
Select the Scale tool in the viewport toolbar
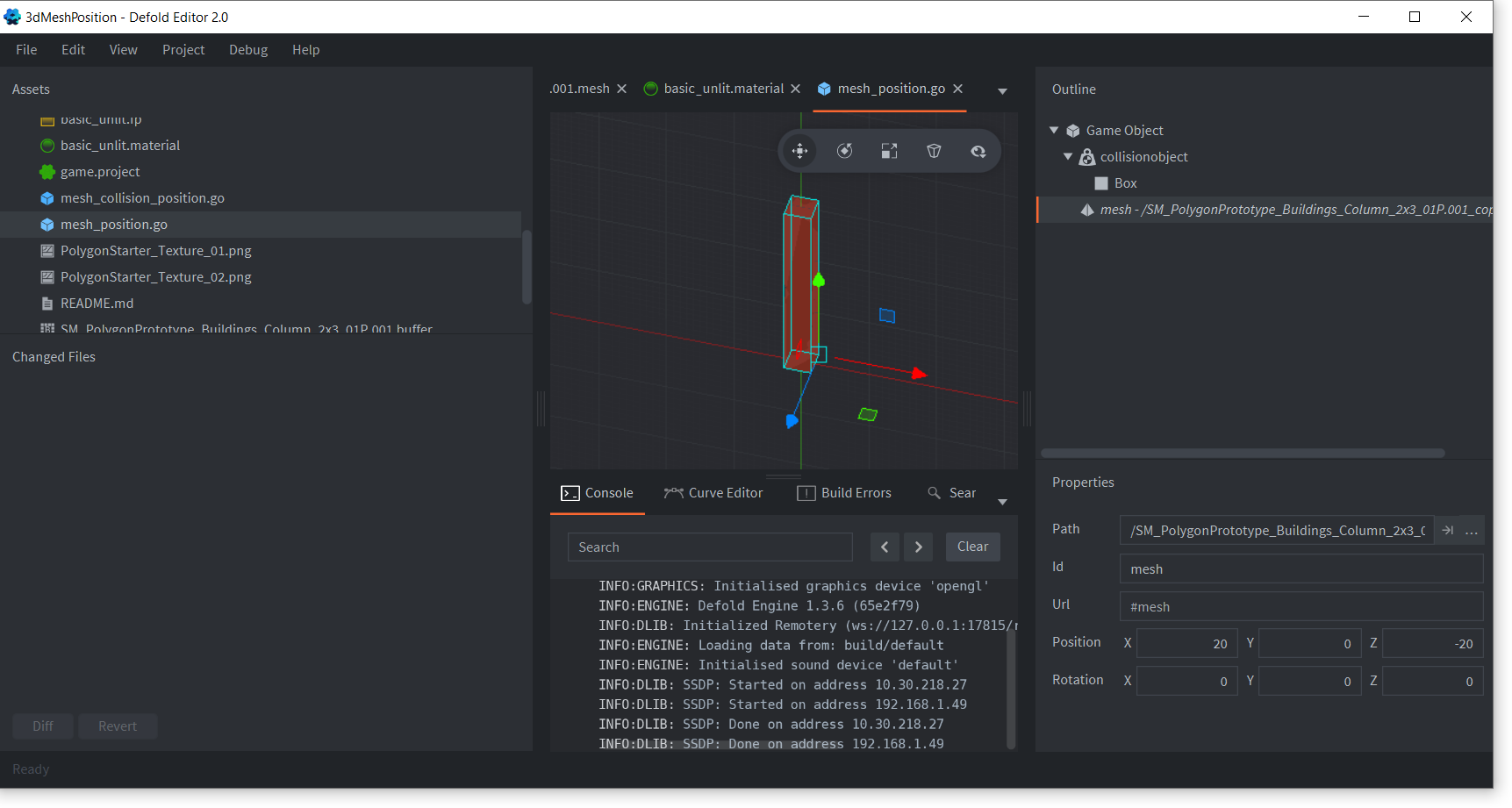[x=889, y=150]
